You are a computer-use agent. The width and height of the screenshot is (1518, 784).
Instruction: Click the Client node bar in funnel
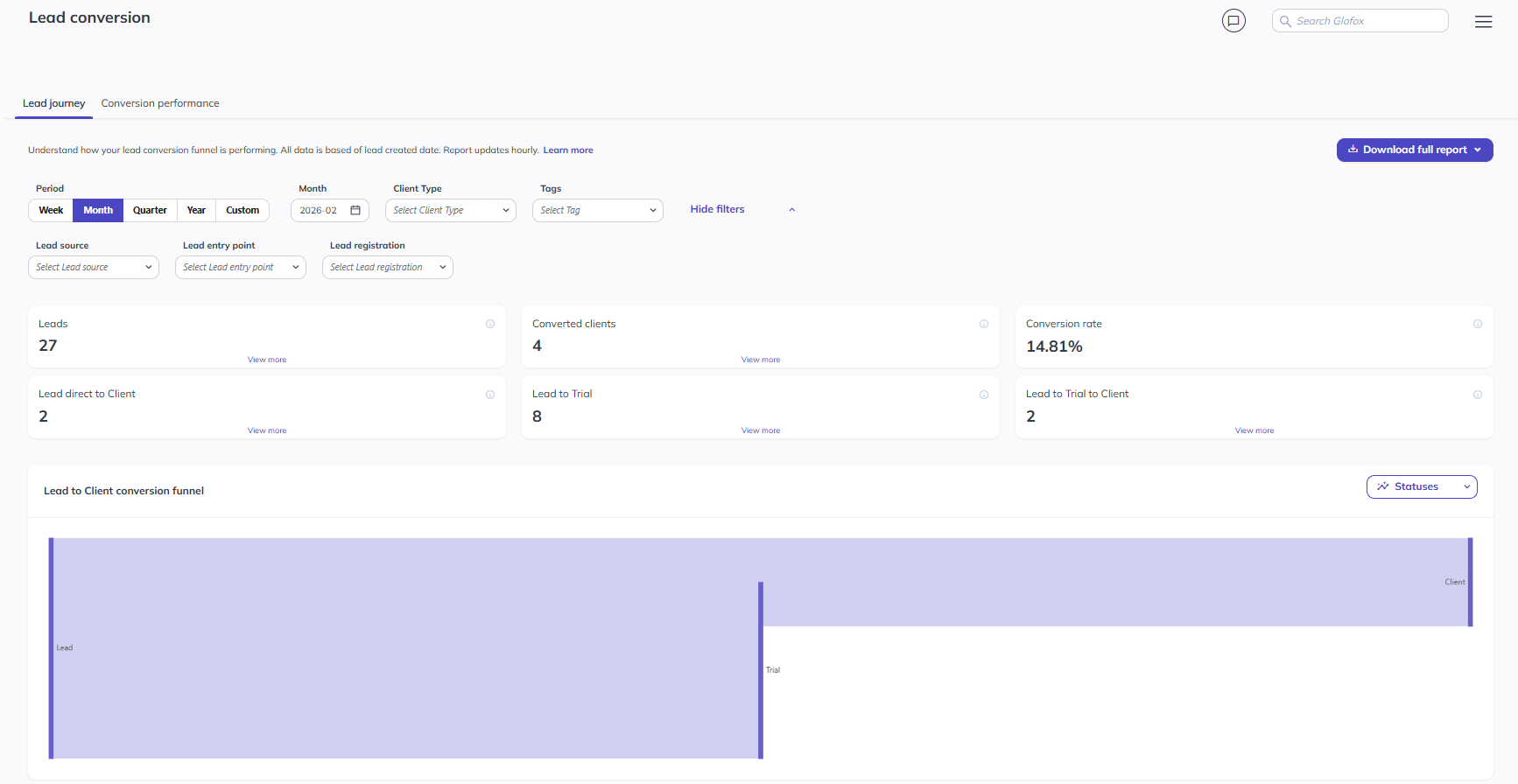(x=1471, y=582)
